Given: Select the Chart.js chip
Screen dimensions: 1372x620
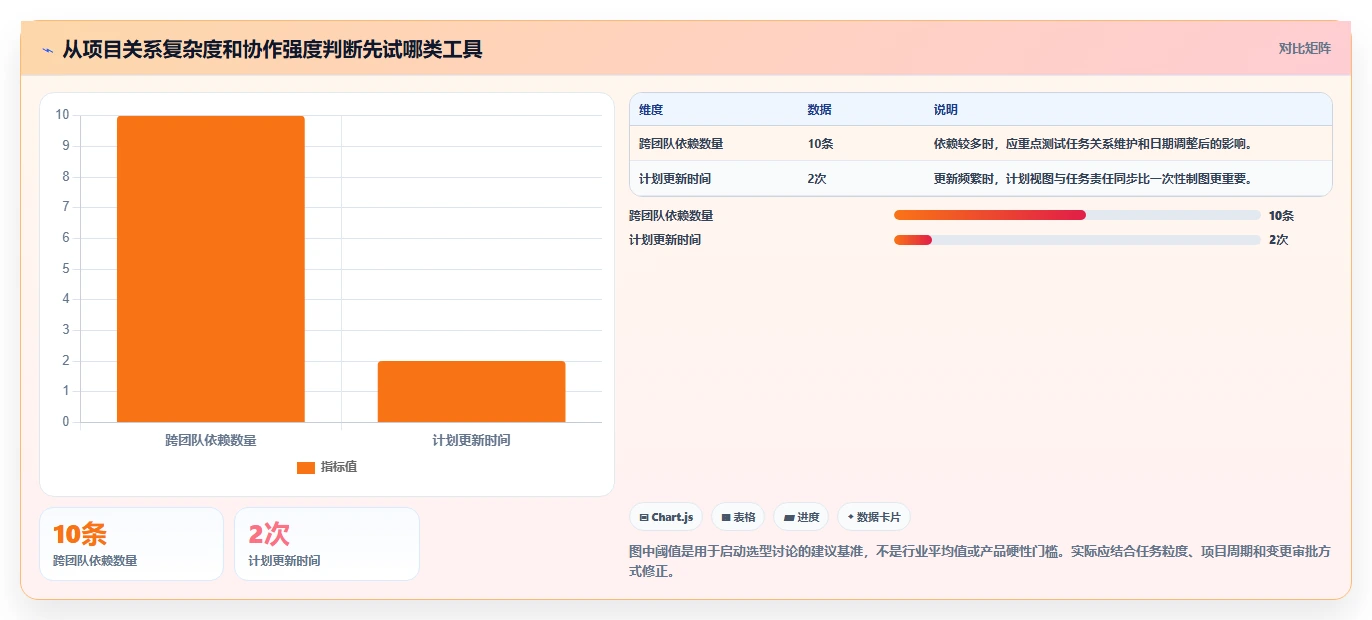Looking at the screenshot, I should (x=666, y=517).
